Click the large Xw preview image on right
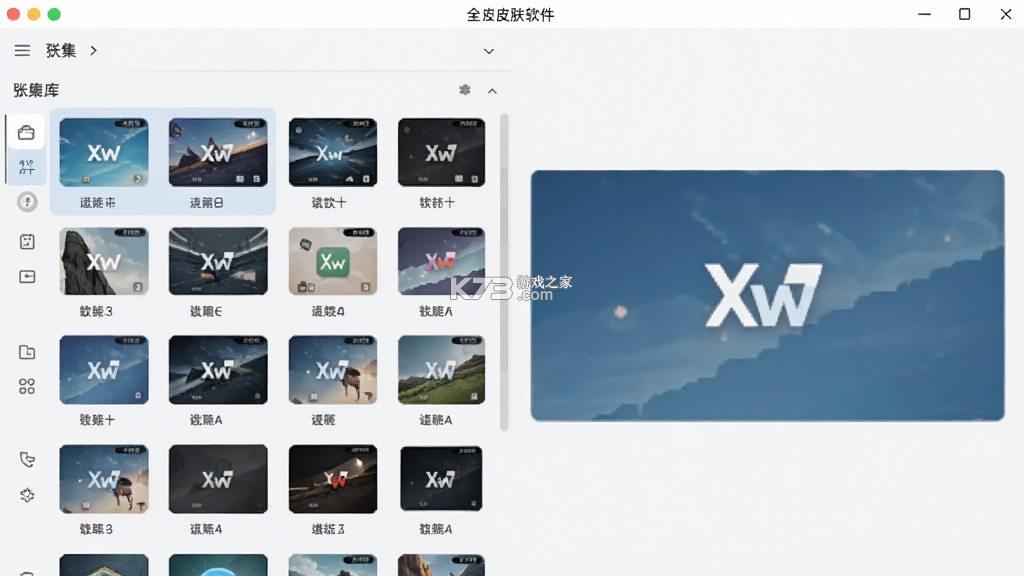This screenshot has width=1024, height=576. 767,295
